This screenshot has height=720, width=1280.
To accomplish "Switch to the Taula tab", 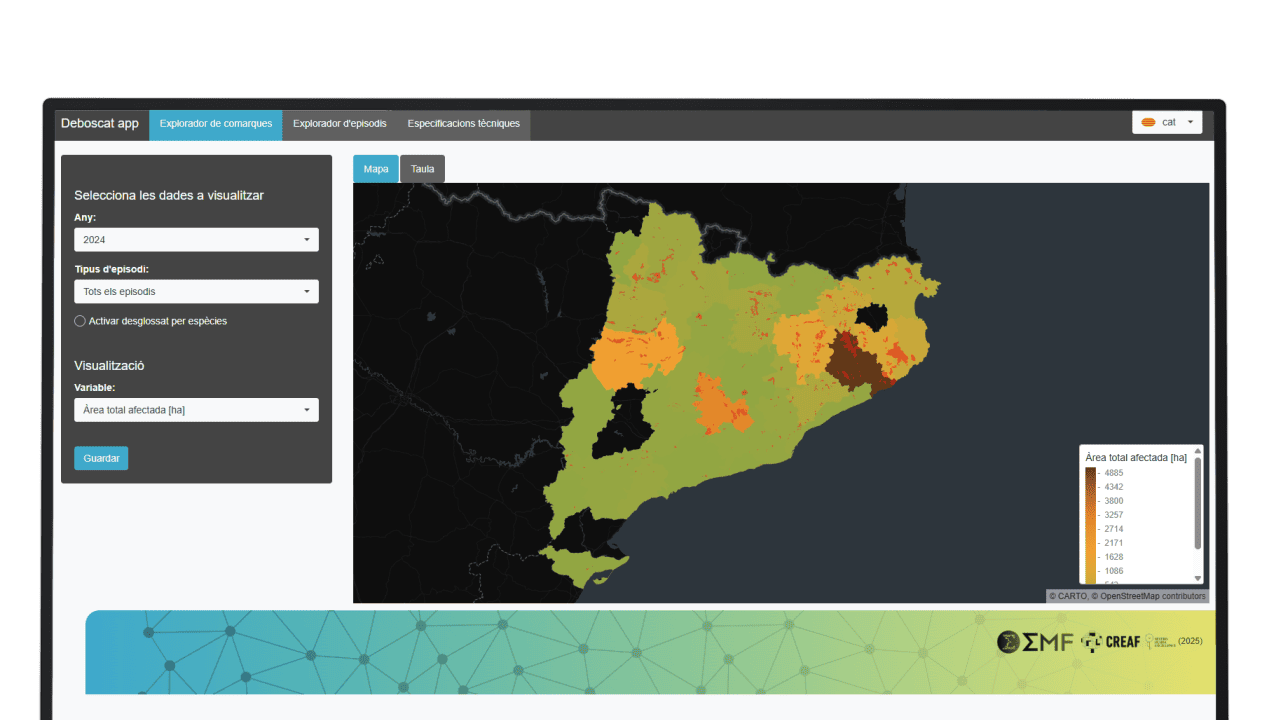I will [x=422, y=169].
